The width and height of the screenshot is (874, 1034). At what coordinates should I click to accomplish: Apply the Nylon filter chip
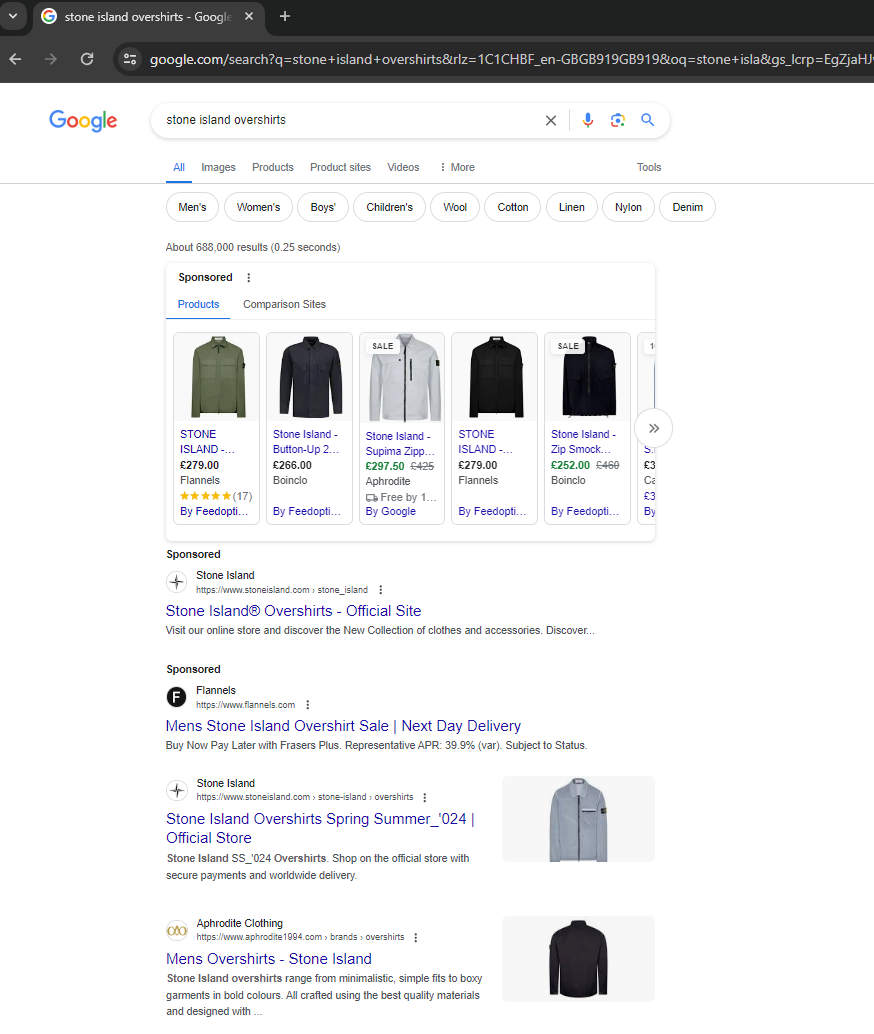[x=628, y=207]
